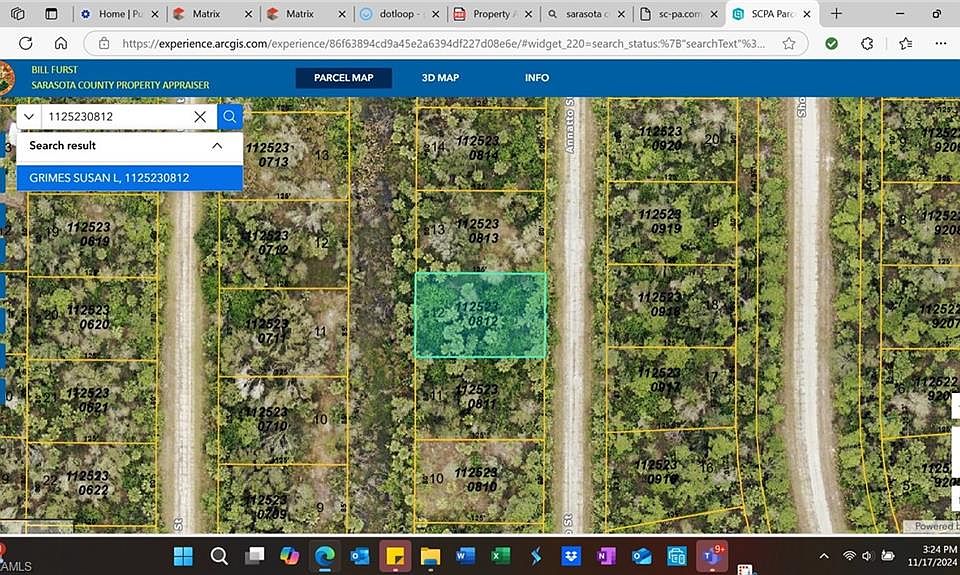Switch to the Home browser tab
Image resolution: width=960 pixels, height=575 pixels.
pyautogui.click(x=119, y=13)
